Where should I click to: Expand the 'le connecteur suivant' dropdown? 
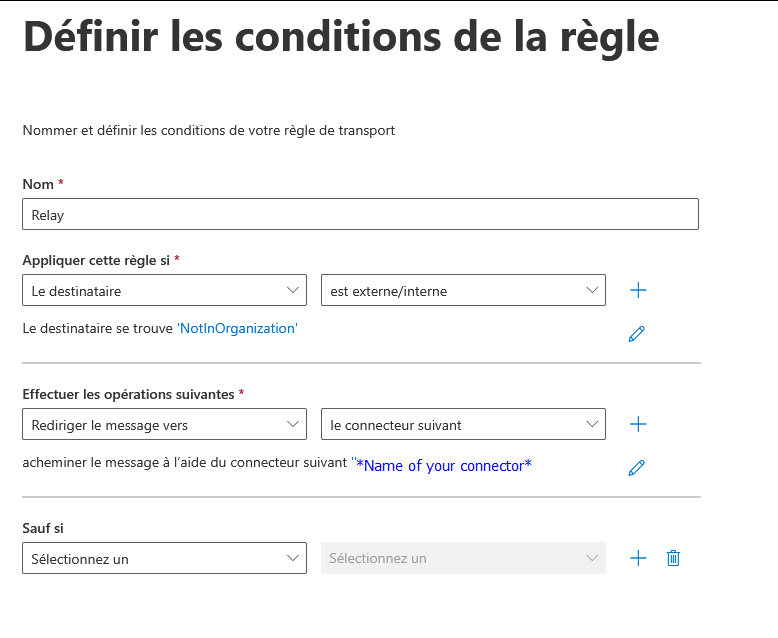(463, 424)
